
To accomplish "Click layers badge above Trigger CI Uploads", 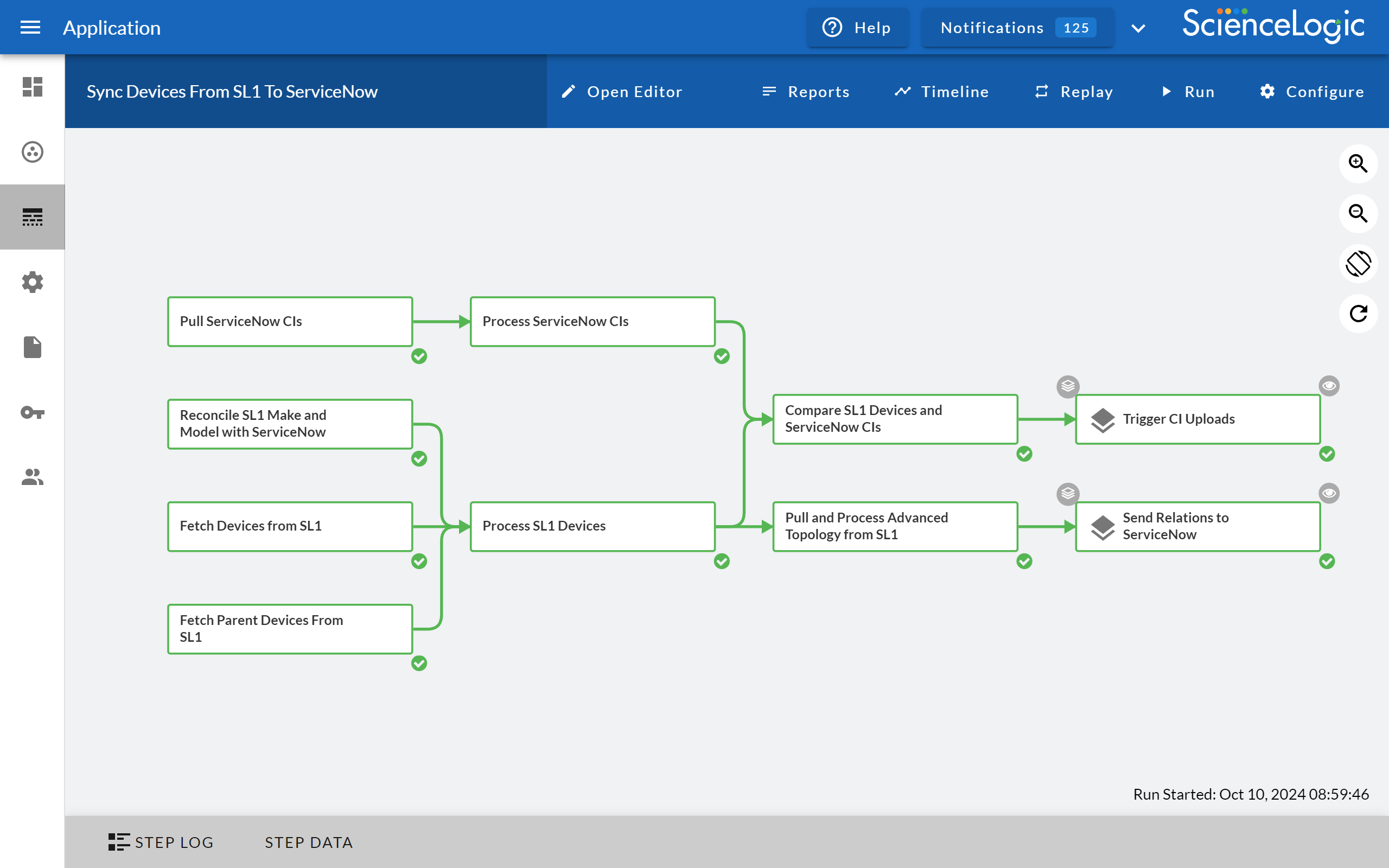I will pos(1068,386).
